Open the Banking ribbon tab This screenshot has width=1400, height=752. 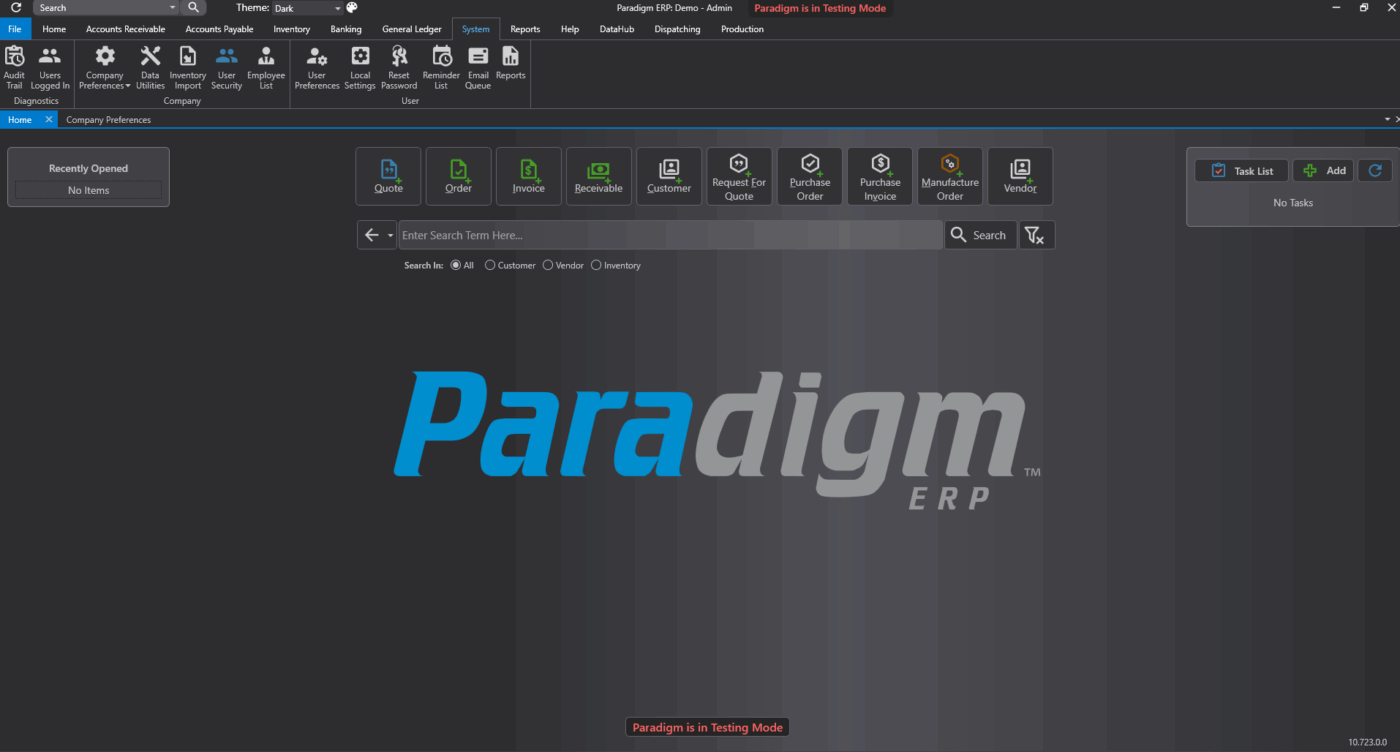tap(346, 29)
